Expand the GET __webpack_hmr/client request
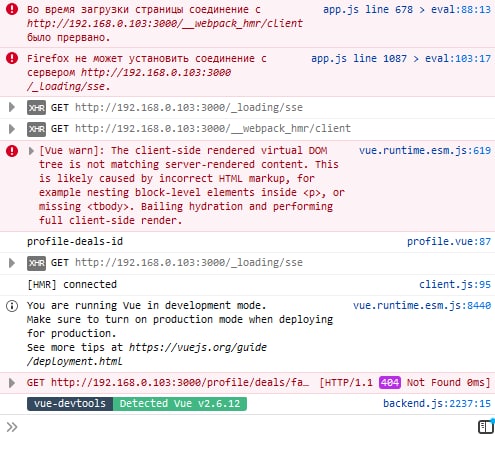This screenshot has height=466, width=495. click(12, 129)
